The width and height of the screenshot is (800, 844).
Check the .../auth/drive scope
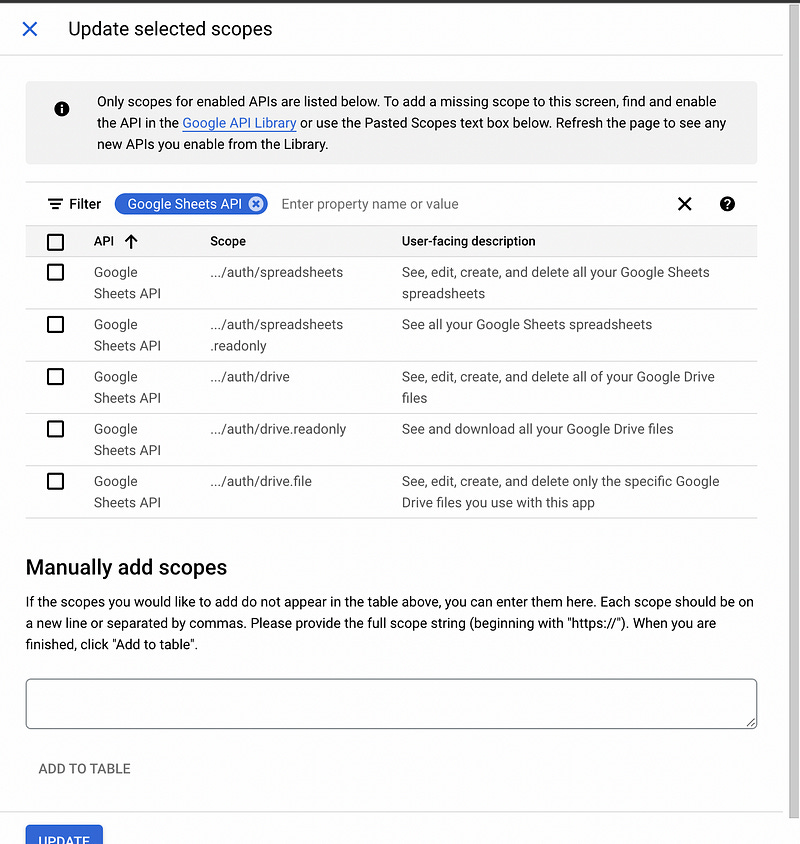55,377
